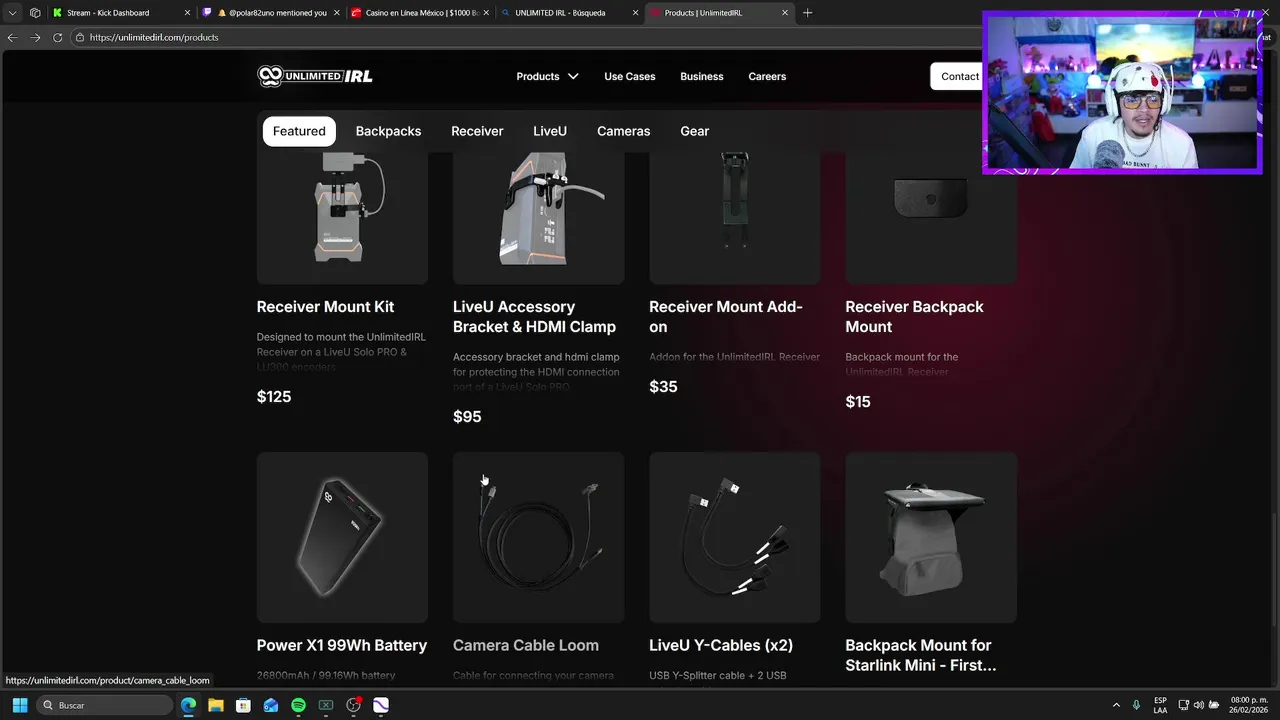Click the Receiver Backpack Mount title
This screenshot has height=720, width=1280.
tap(914, 317)
